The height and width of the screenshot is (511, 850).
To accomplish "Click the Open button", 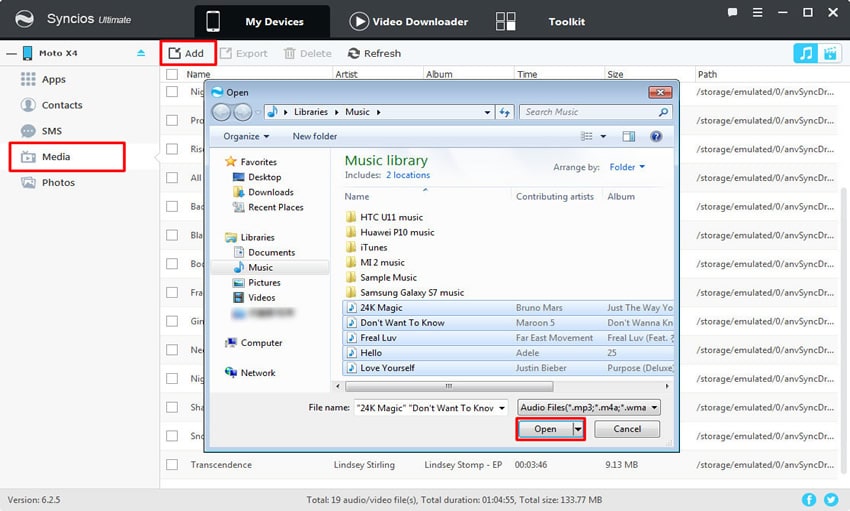I will tap(545, 429).
